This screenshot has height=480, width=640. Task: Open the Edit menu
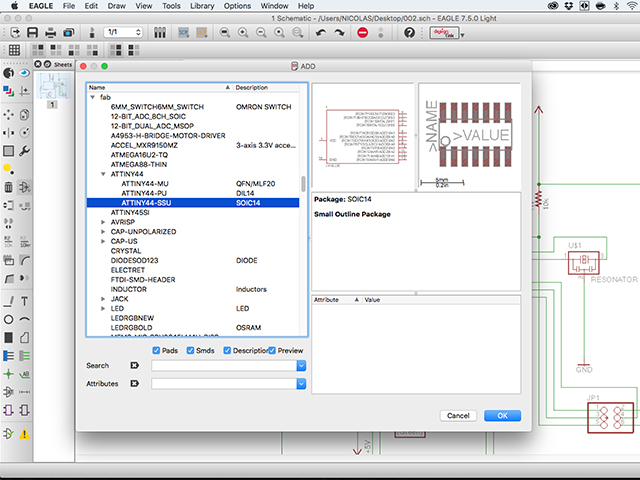(91, 6)
